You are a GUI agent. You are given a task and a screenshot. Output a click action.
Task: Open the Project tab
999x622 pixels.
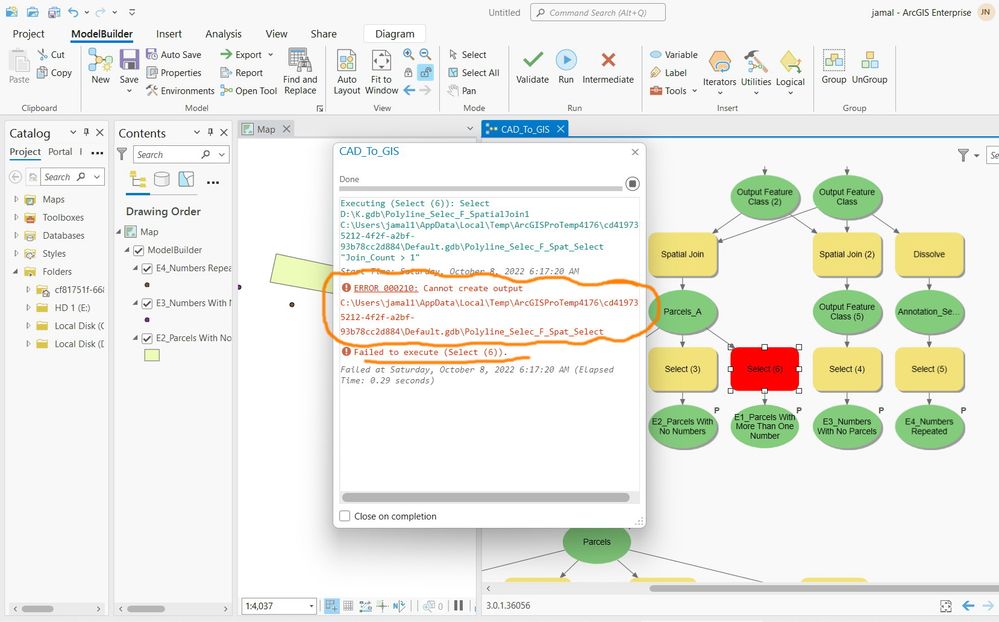28,34
